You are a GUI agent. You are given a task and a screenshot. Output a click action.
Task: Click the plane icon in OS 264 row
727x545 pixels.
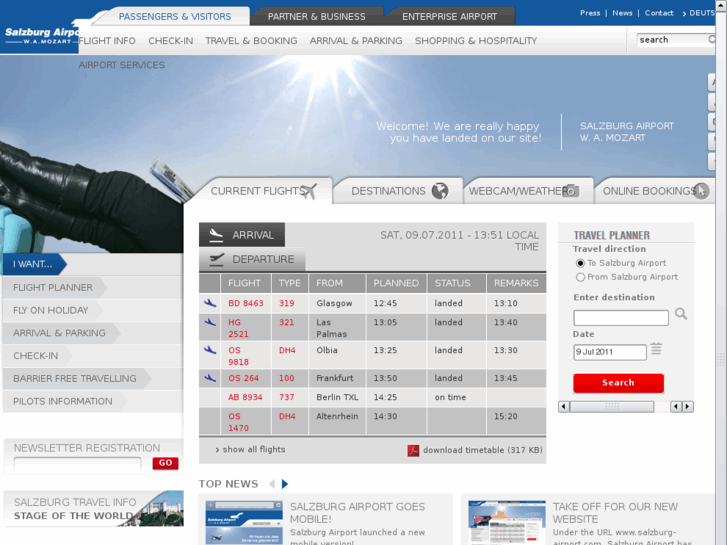pos(210,378)
